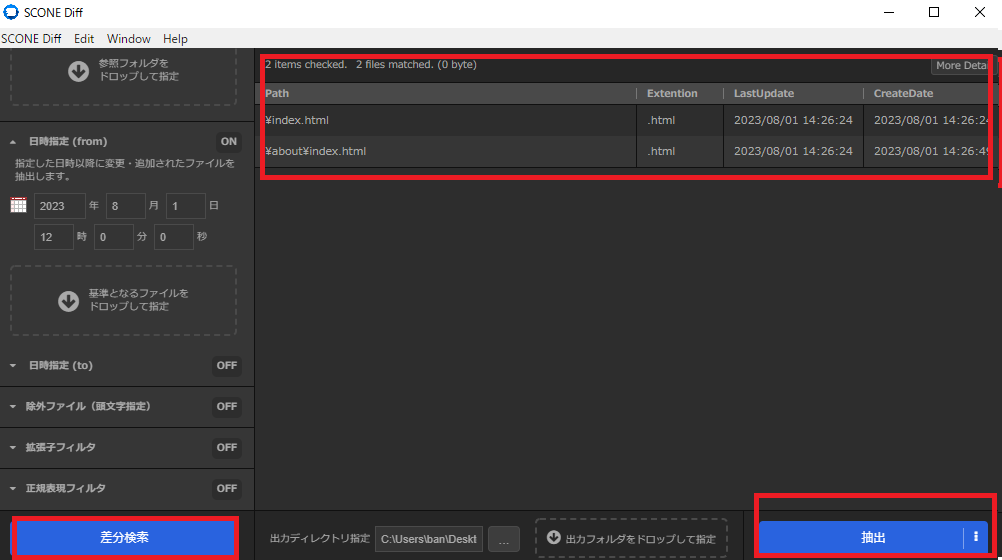Browse output directory with the ... button

[503, 539]
